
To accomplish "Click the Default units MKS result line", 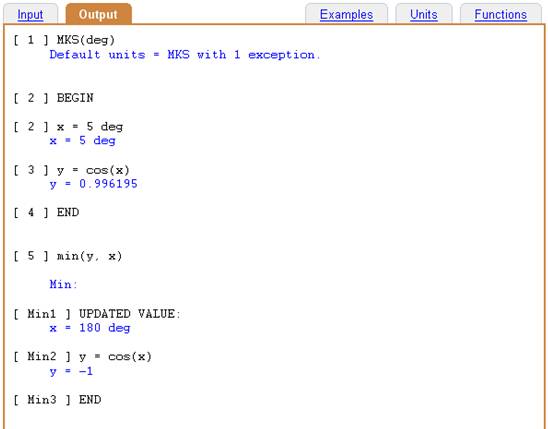I will [x=185, y=55].
